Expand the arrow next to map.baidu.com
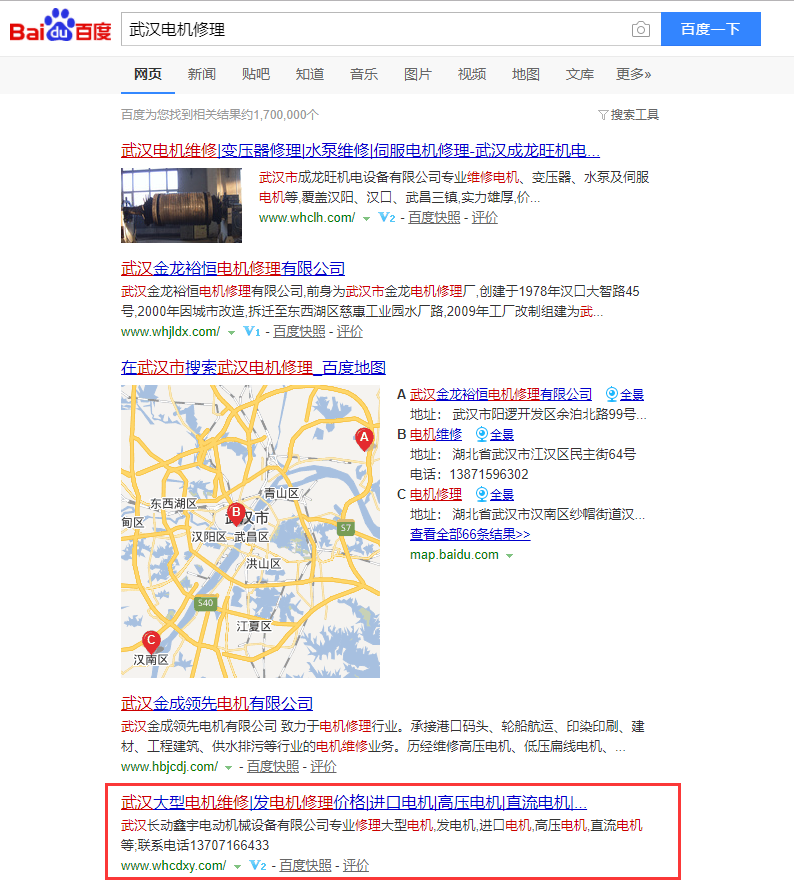Screen dimensions: 794x887 click(509, 556)
